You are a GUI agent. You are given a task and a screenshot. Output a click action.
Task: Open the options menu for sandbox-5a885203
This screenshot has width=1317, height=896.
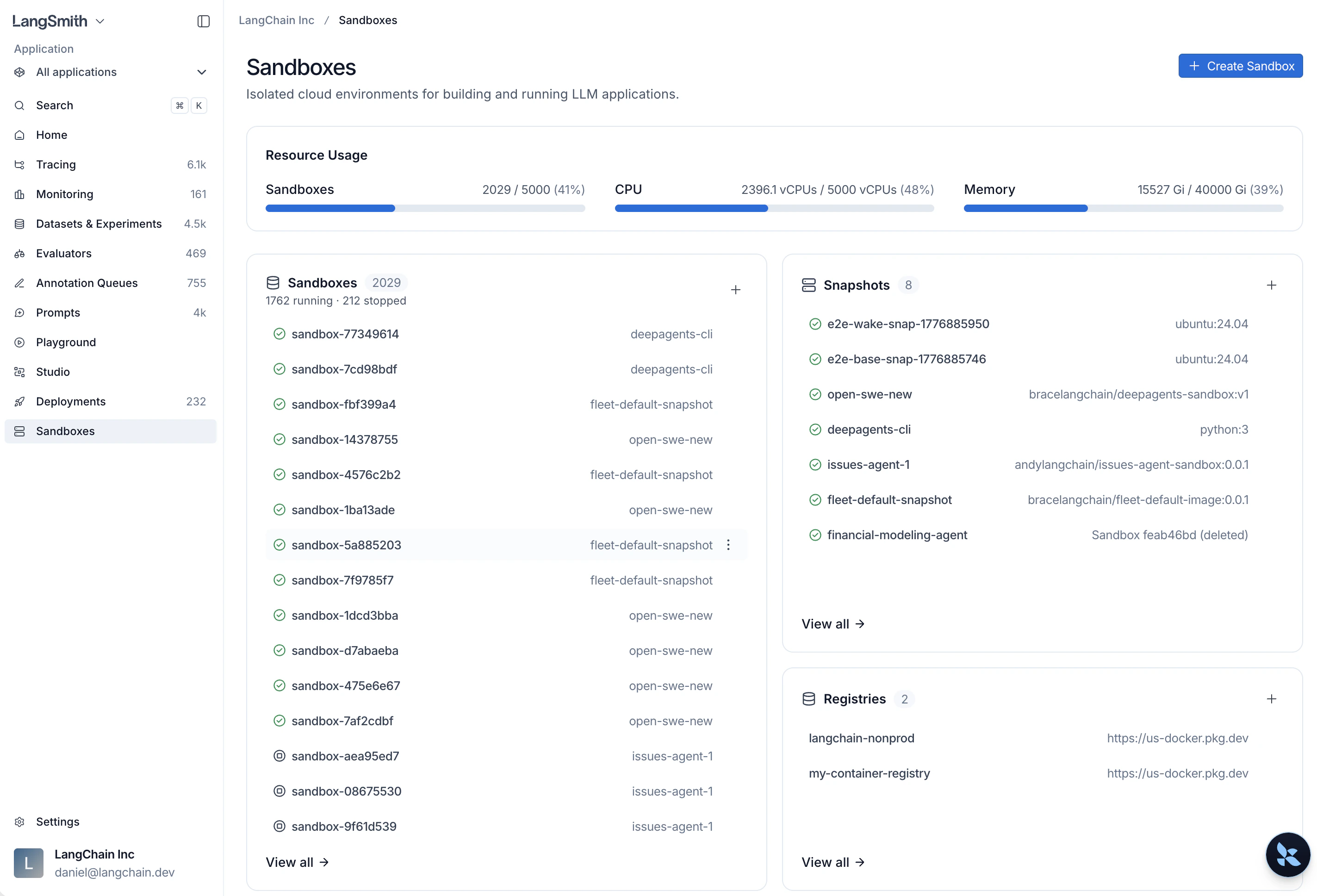(728, 545)
